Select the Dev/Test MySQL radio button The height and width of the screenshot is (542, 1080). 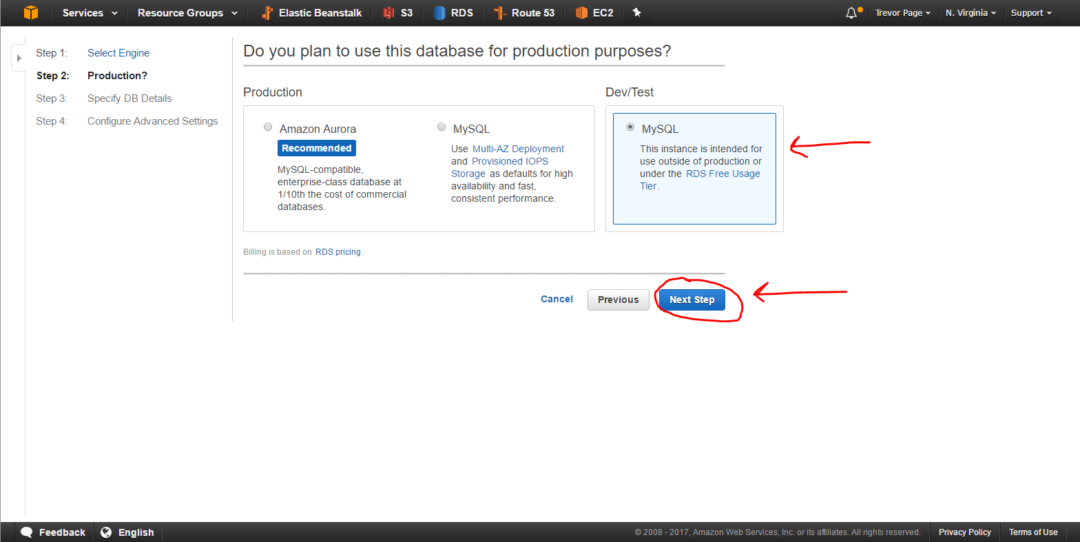point(629,127)
